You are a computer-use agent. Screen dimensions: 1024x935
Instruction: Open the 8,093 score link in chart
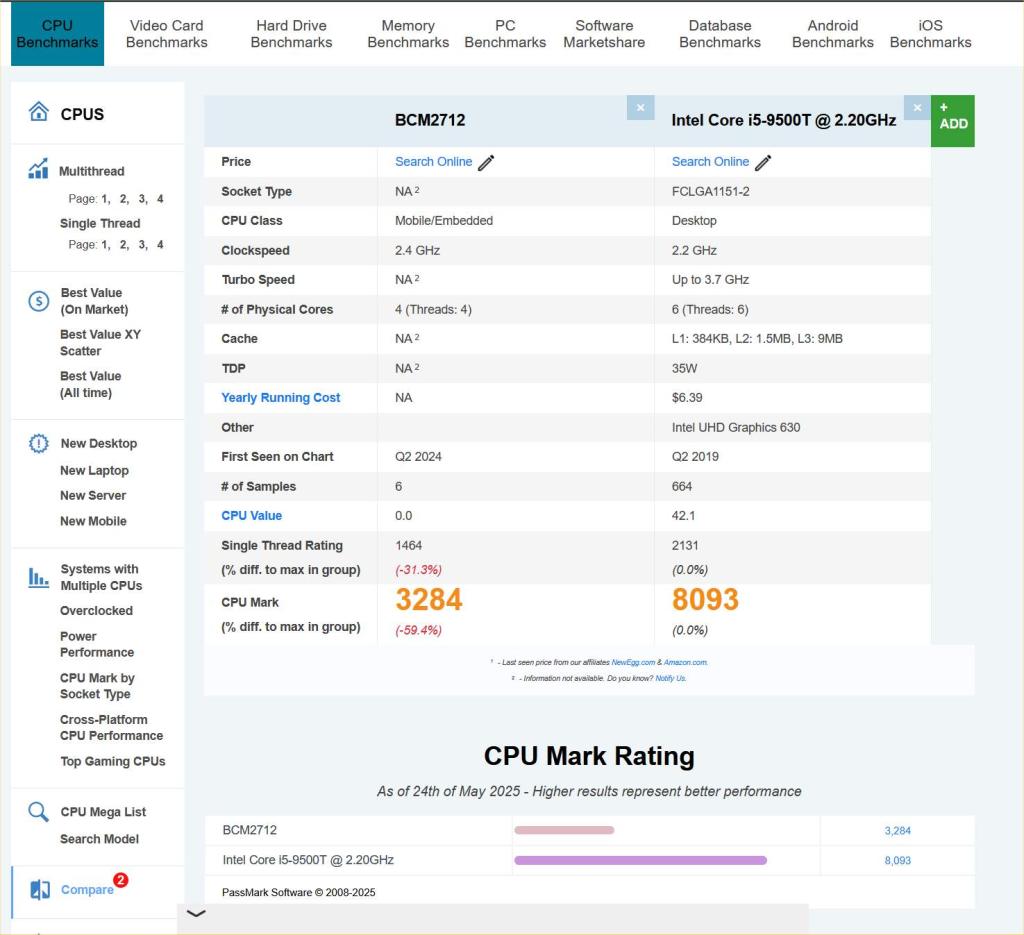pyautogui.click(x=897, y=860)
